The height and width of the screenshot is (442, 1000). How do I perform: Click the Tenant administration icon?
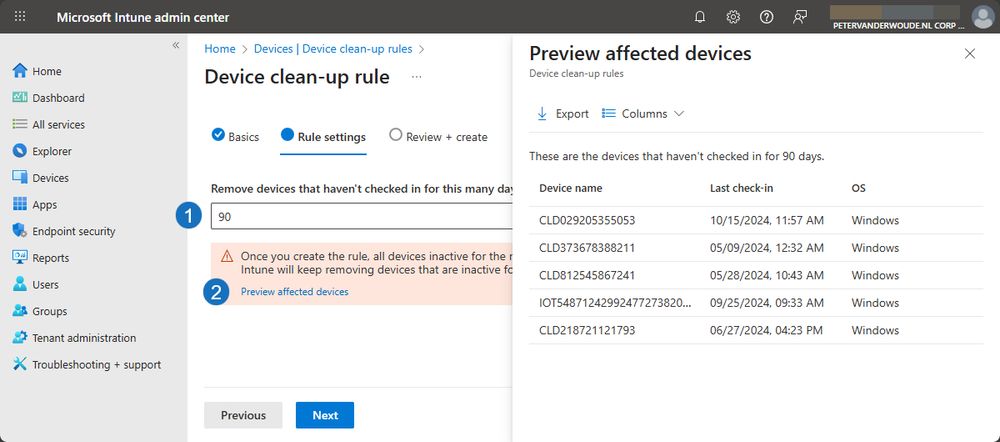click(20, 338)
